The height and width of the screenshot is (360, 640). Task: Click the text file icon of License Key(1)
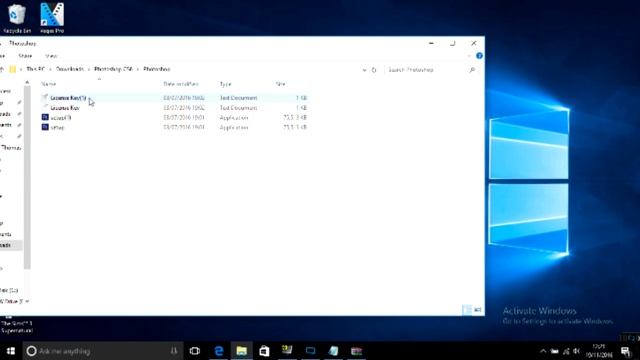click(x=45, y=98)
